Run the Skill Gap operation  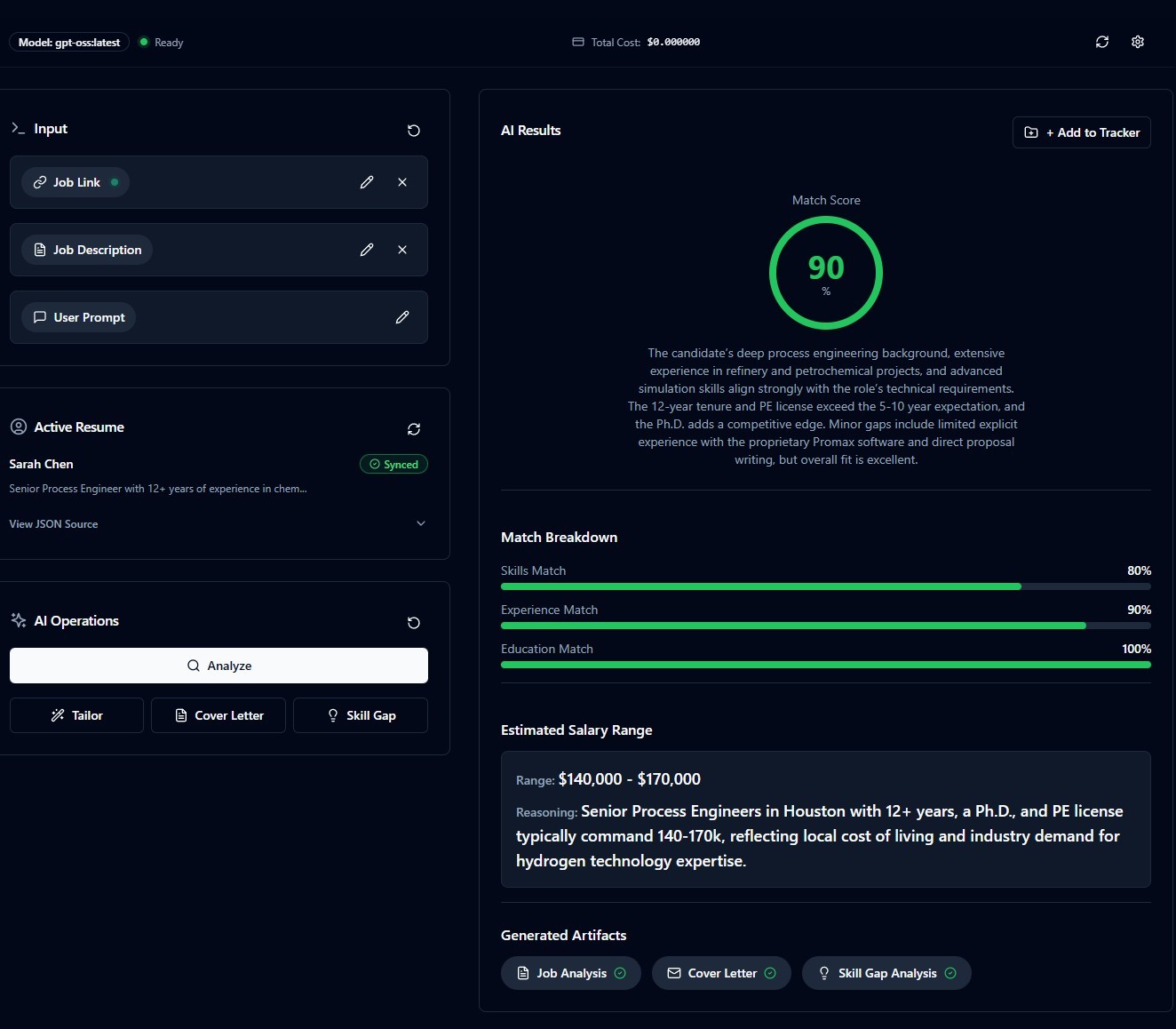361,715
